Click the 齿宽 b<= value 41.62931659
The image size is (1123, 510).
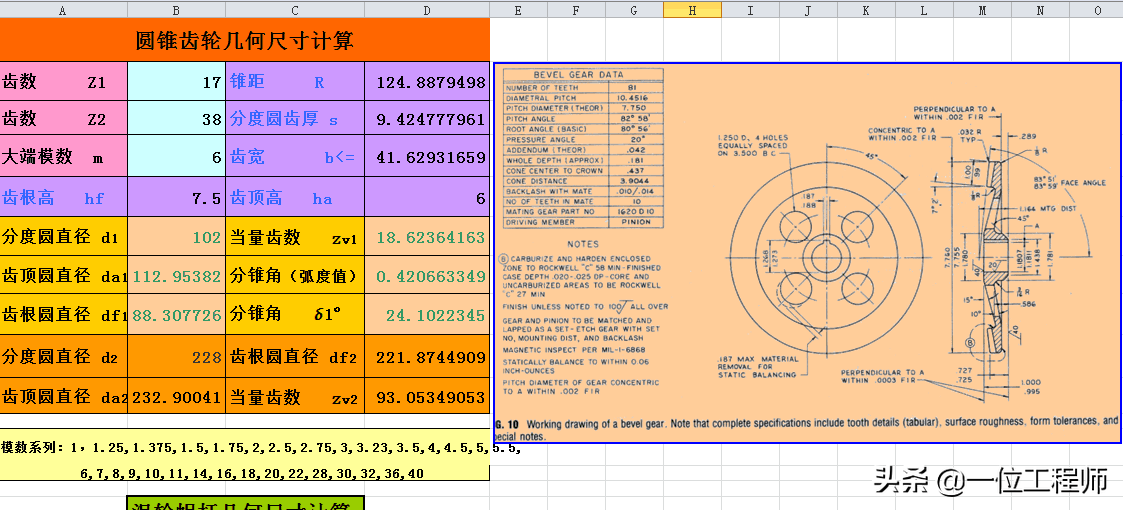(x=427, y=156)
